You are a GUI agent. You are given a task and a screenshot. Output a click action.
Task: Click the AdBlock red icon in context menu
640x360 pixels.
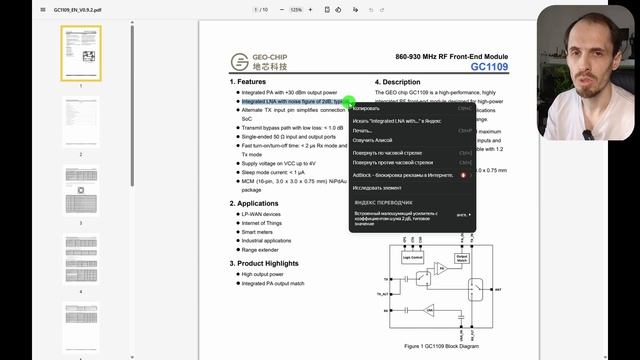coord(463,175)
